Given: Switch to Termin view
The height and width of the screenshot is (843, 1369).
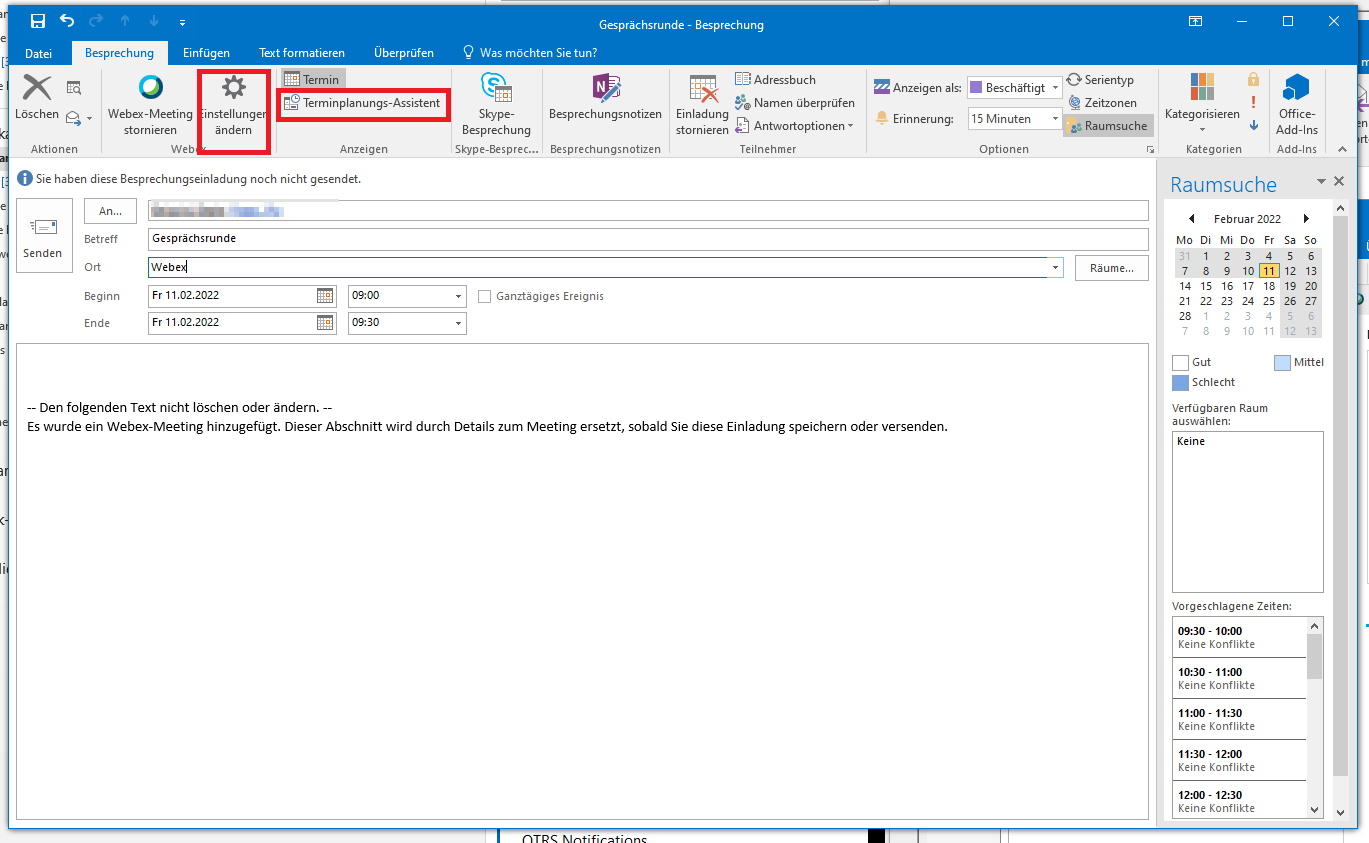Looking at the screenshot, I should 312,79.
